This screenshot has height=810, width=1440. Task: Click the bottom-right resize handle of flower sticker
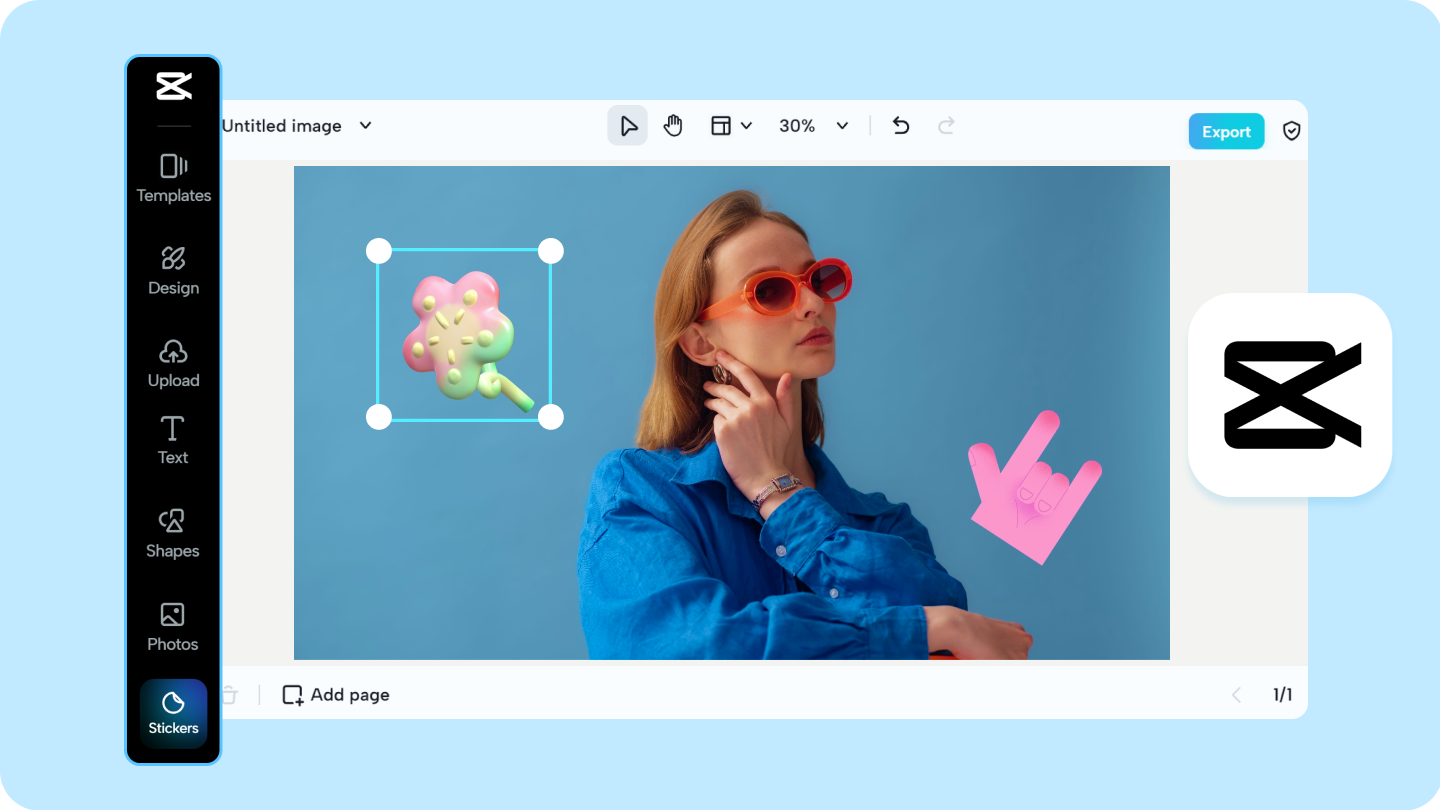click(551, 417)
